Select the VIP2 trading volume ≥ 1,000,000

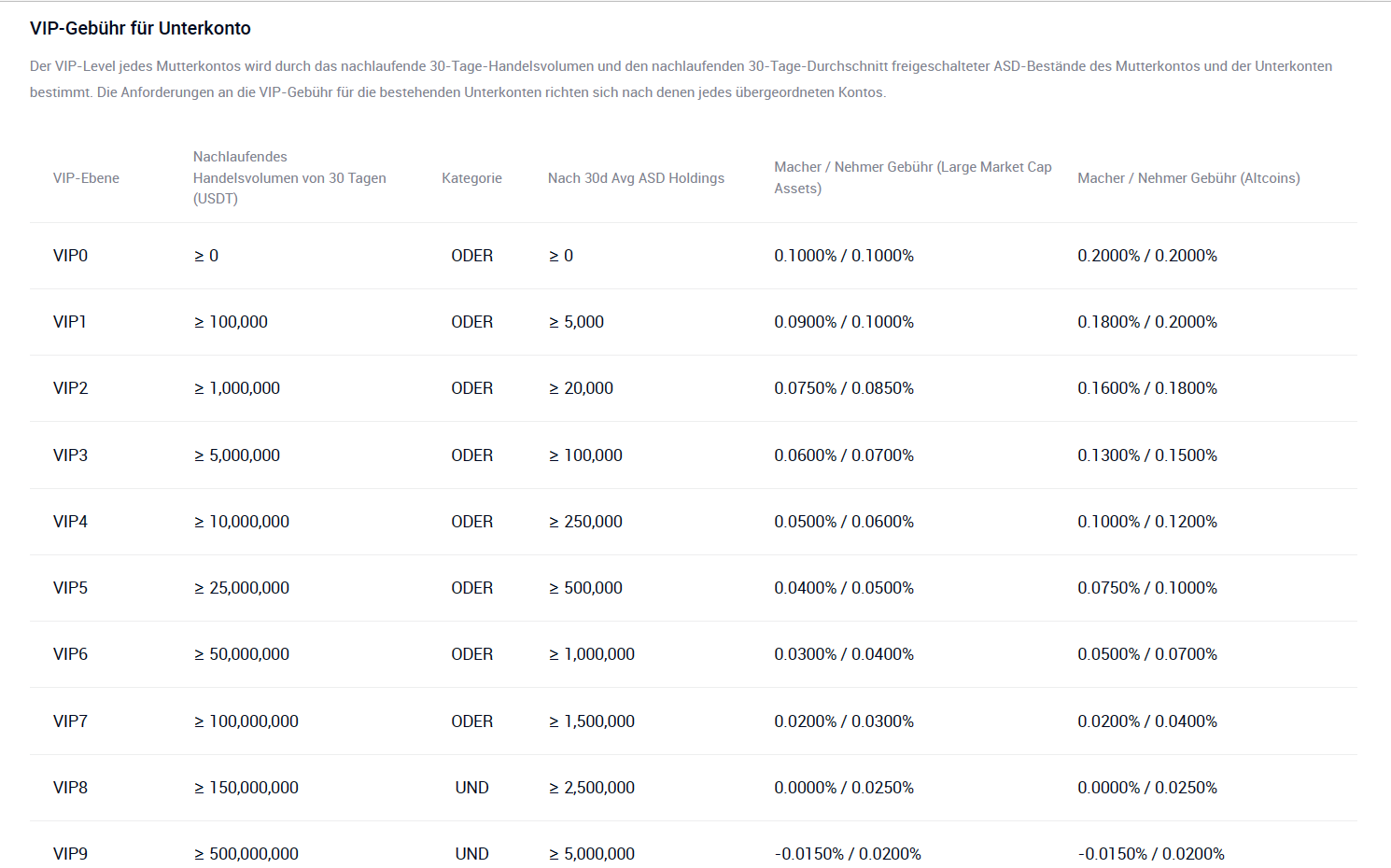tap(237, 388)
